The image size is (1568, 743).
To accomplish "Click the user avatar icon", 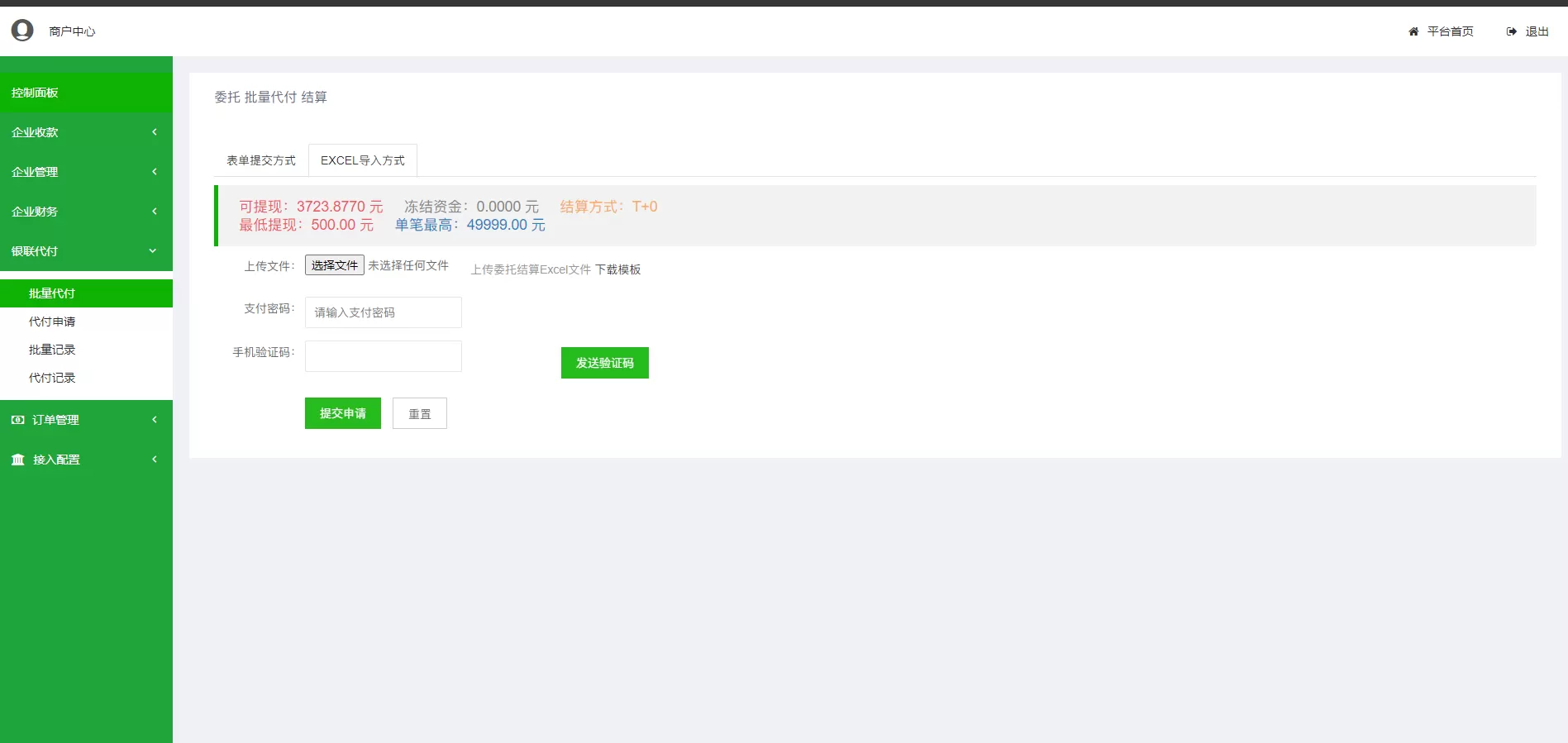I will pos(22,31).
